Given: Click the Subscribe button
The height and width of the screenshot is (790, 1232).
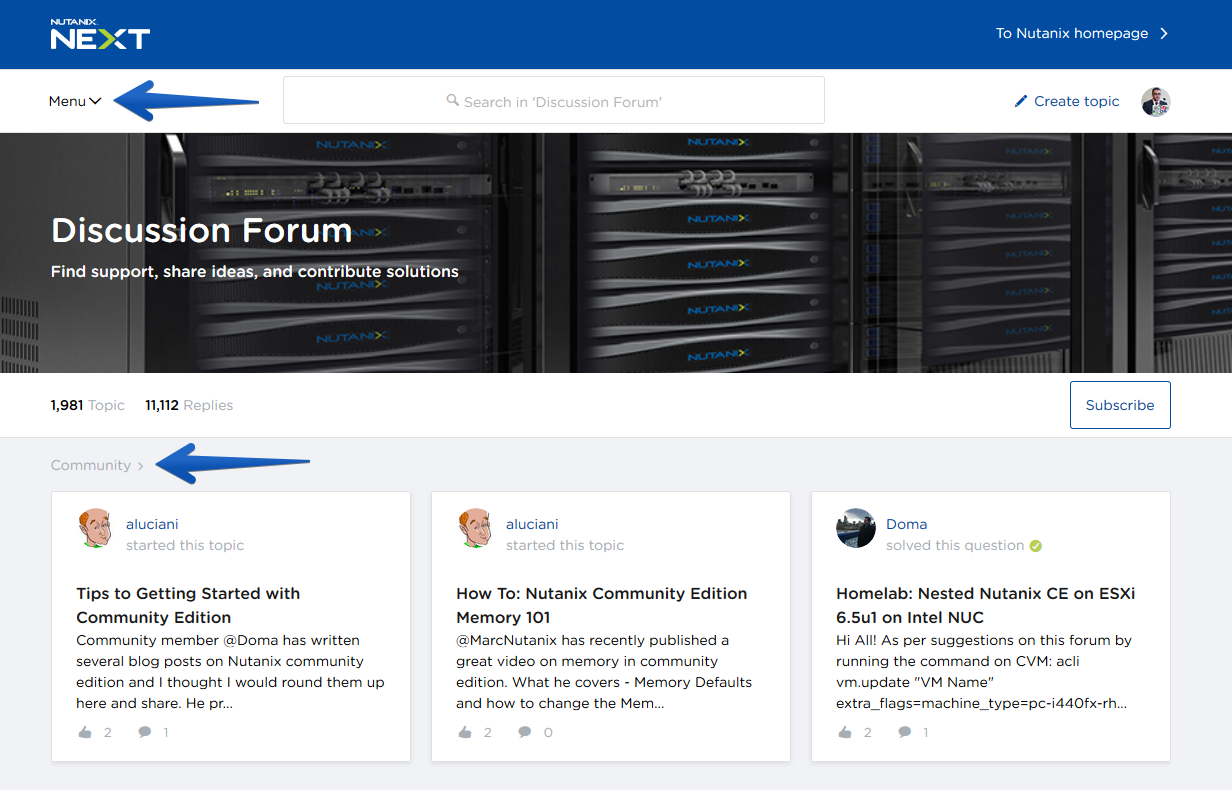Looking at the screenshot, I should [1120, 405].
